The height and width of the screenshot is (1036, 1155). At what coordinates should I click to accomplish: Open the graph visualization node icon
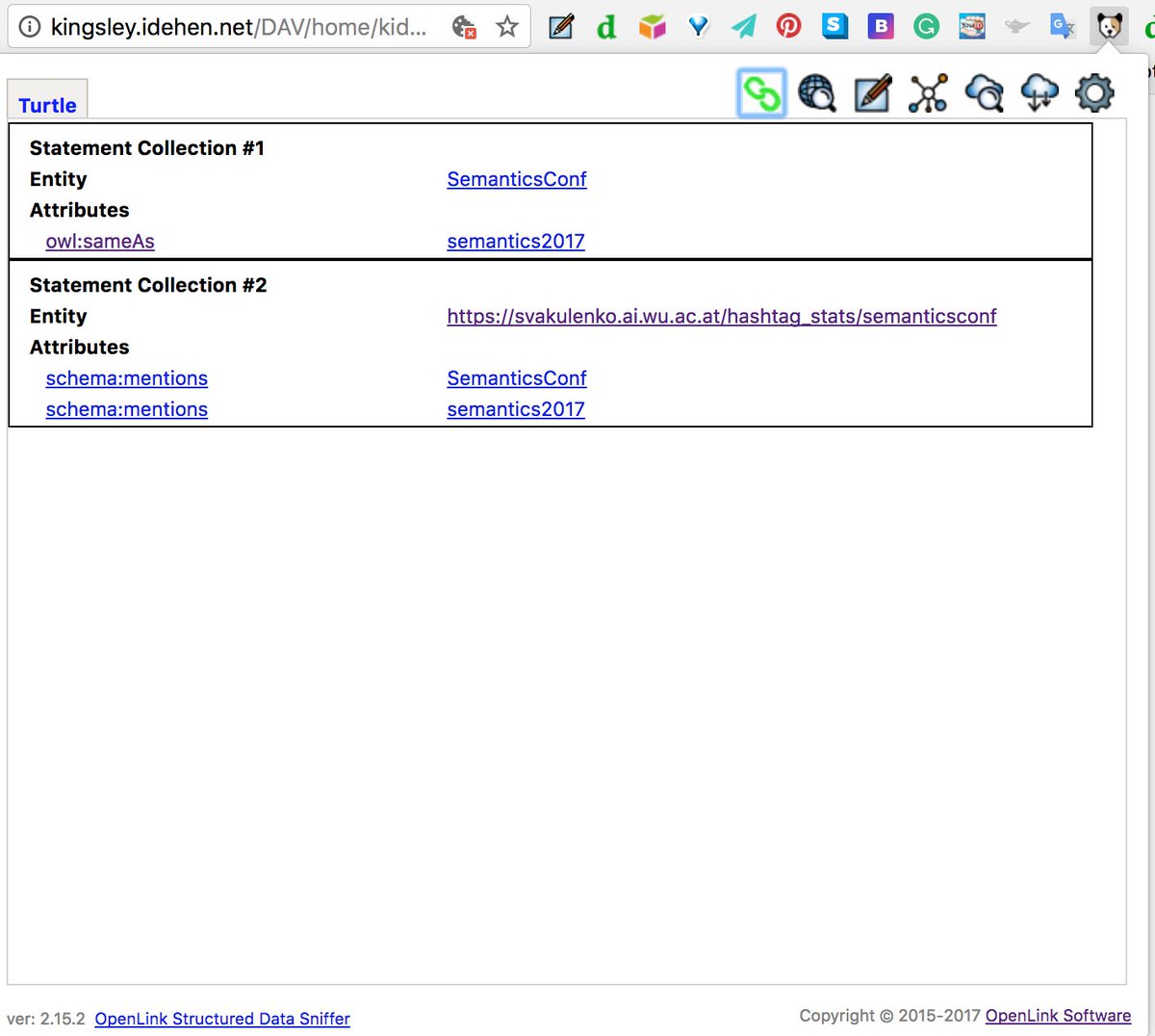click(x=928, y=92)
